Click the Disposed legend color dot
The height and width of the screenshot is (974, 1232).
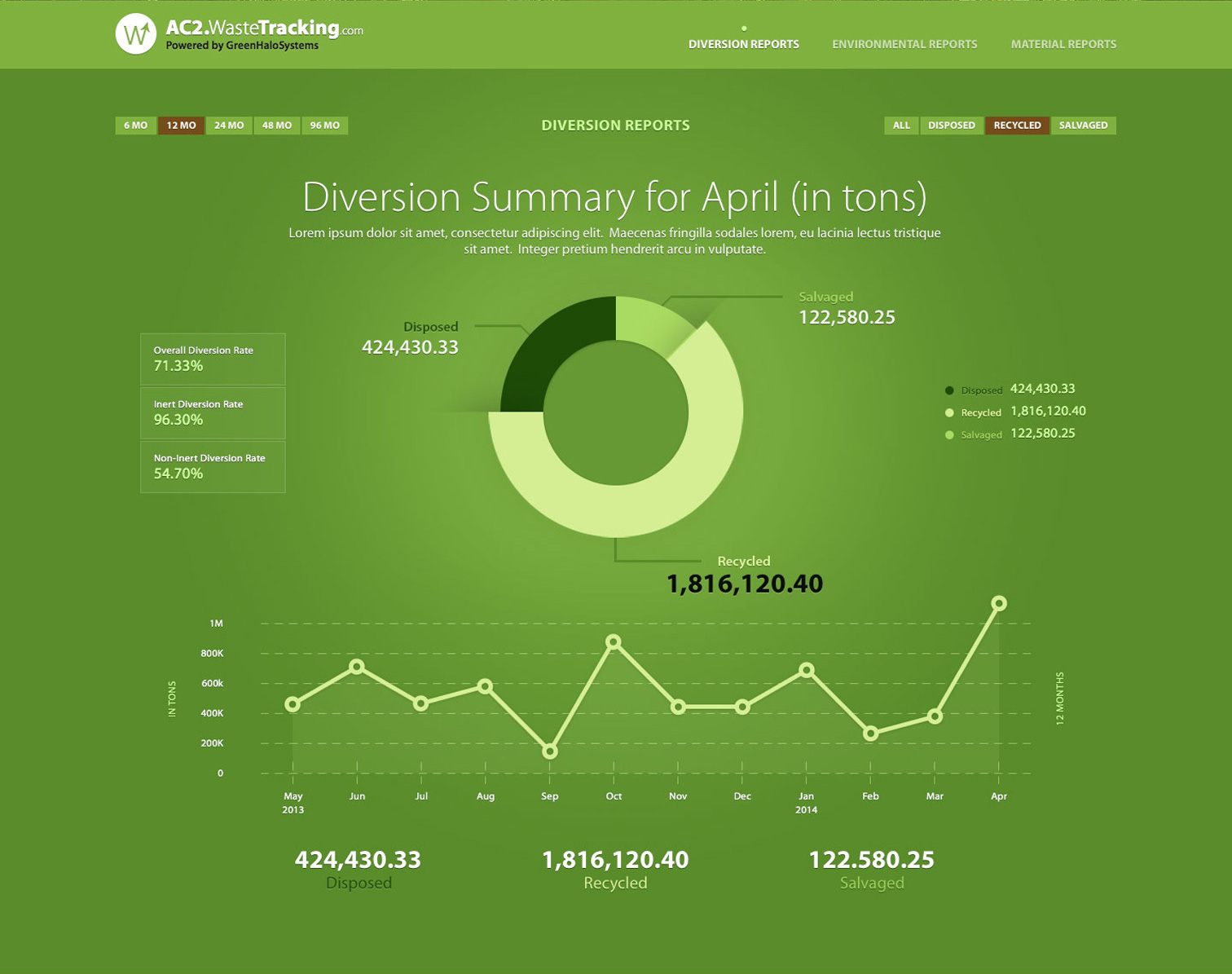pos(949,390)
